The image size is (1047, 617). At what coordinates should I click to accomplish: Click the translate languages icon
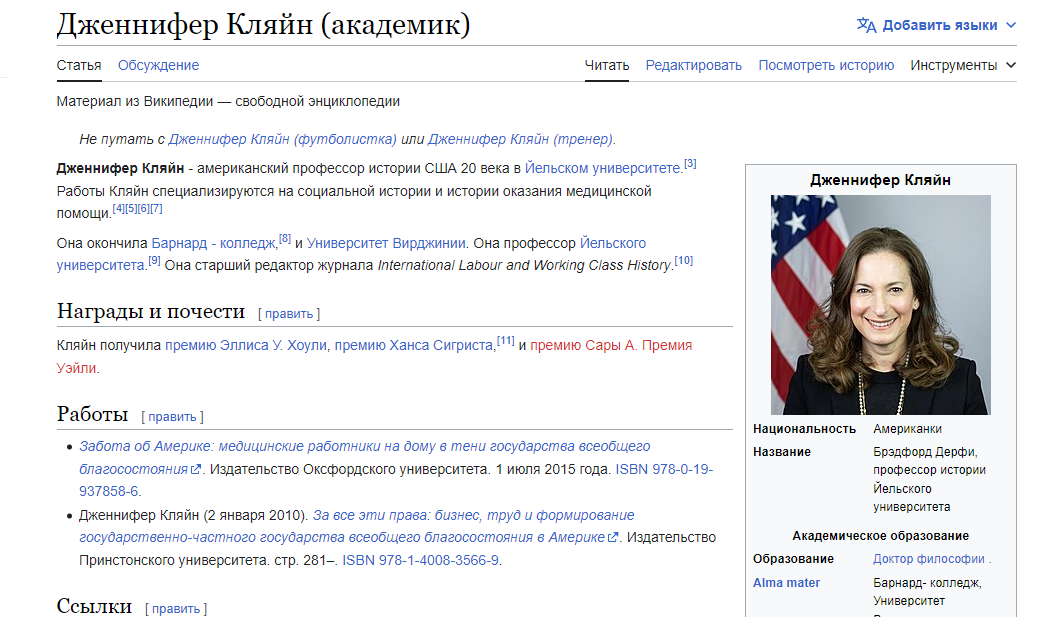coord(866,25)
